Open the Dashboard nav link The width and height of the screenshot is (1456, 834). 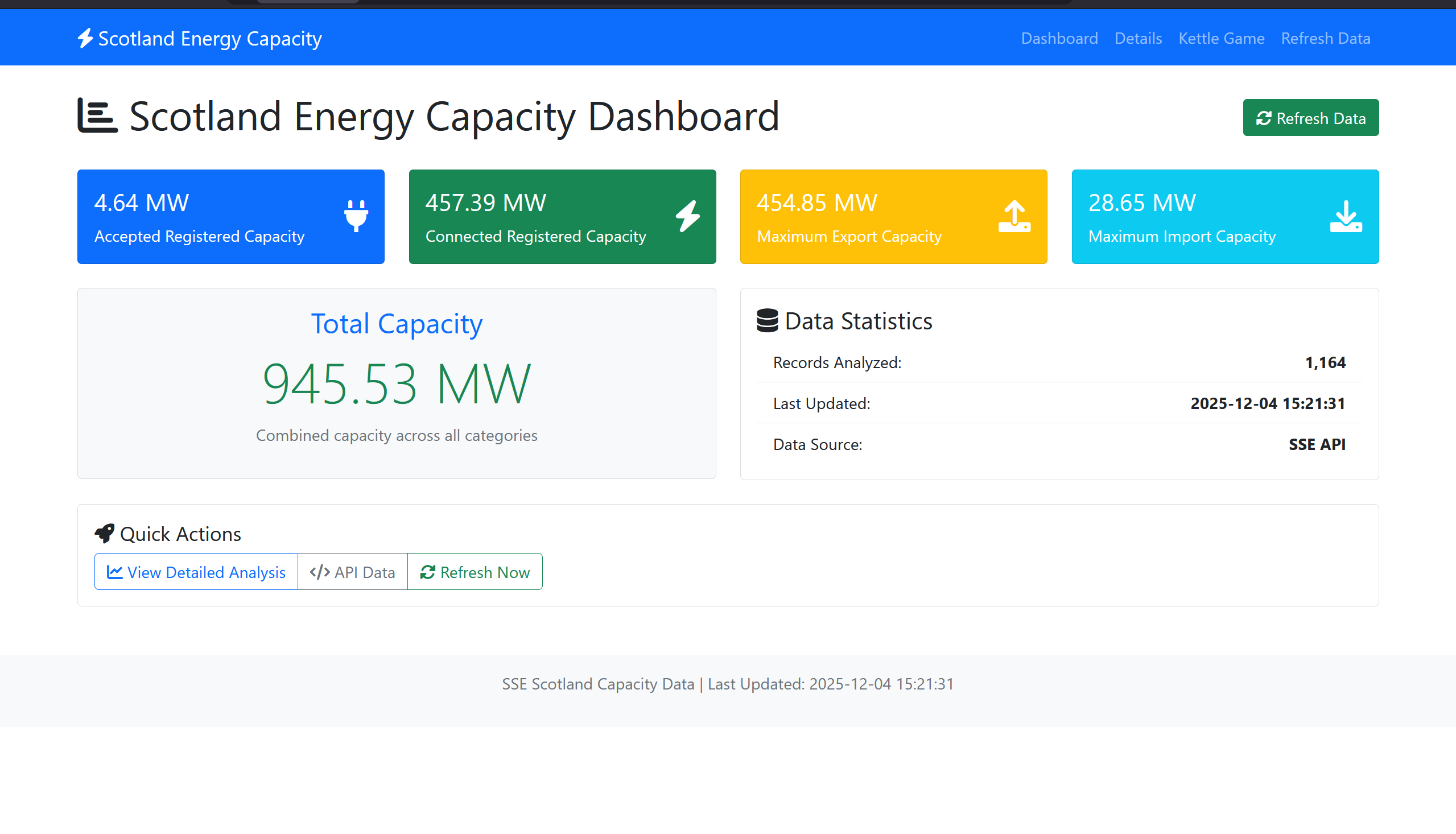[1059, 38]
